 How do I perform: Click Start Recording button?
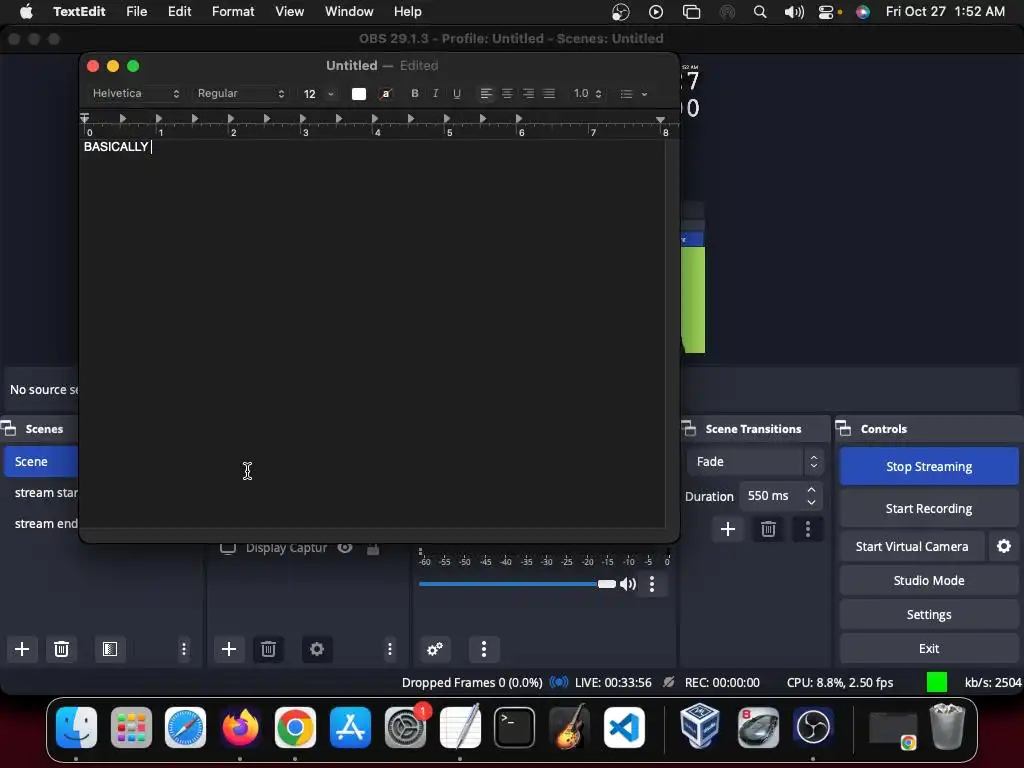pyautogui.click(x=929, y=509)
